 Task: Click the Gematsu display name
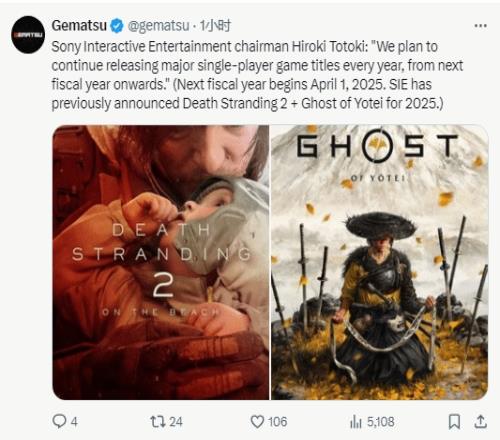[79, 26]
